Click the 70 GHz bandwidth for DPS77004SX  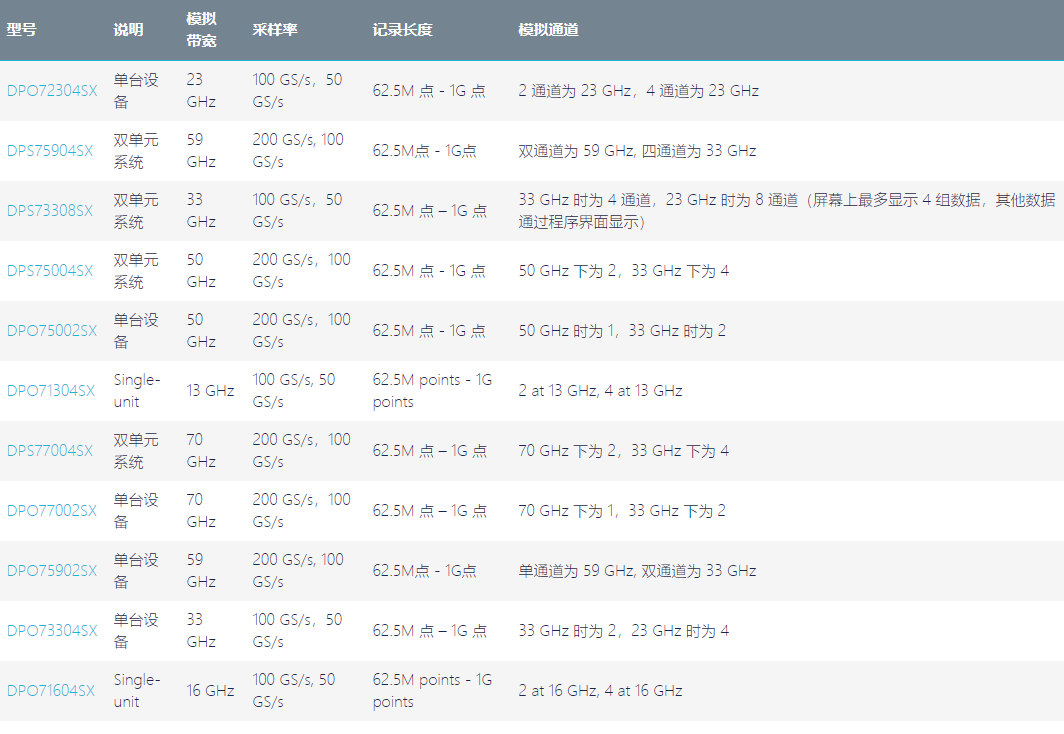pyautogui.click(x=202, y=451)
